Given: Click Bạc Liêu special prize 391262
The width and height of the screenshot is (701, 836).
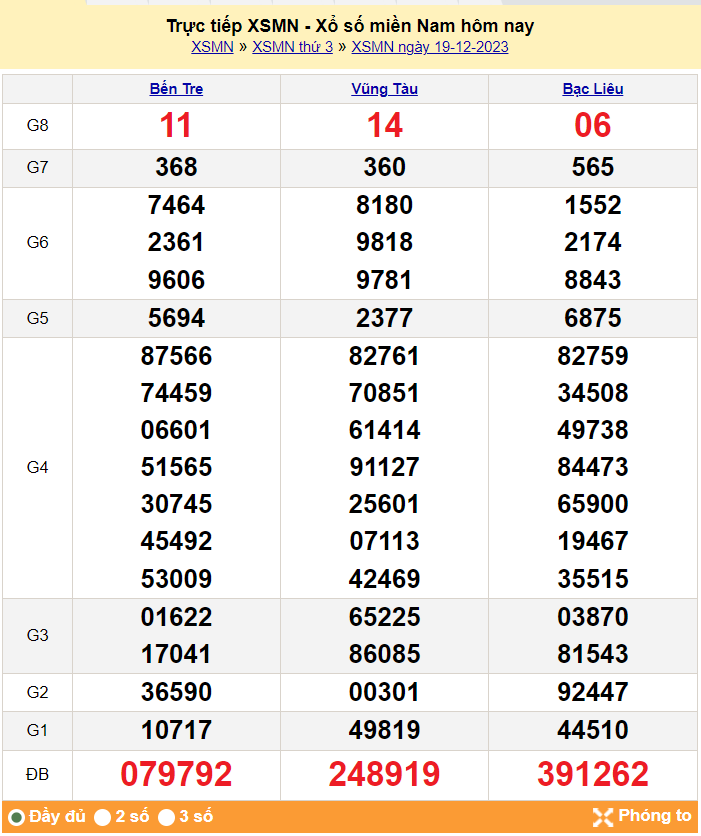Looking at the screenshot, I should [x=593, y=774].
